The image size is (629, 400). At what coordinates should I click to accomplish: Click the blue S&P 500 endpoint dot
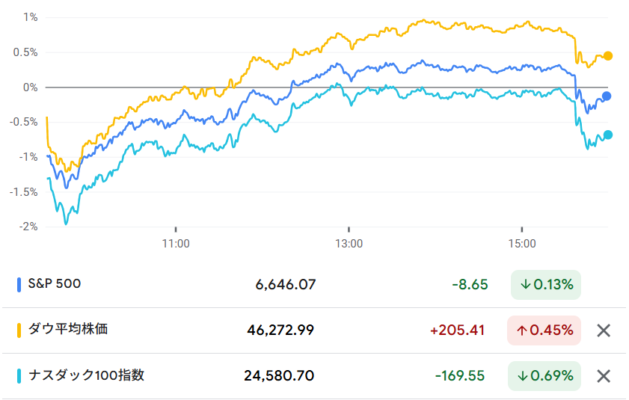click(607, 96)
